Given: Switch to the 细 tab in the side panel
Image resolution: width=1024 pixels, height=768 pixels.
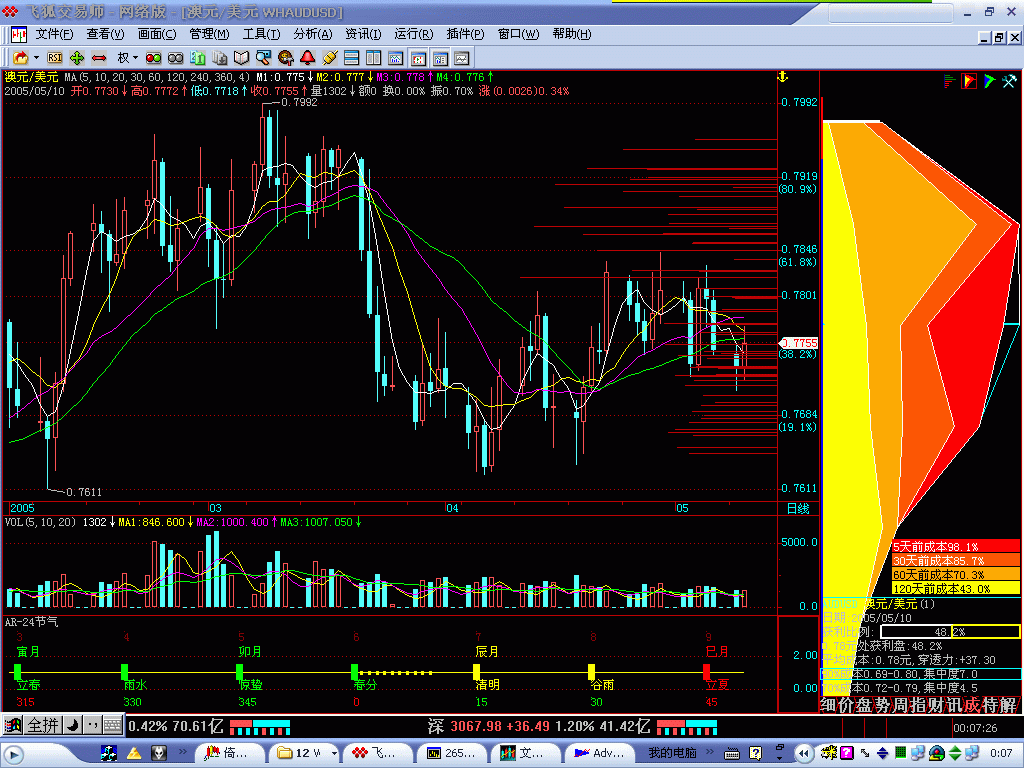Looking at the screenshot, I should click(829, 705).
